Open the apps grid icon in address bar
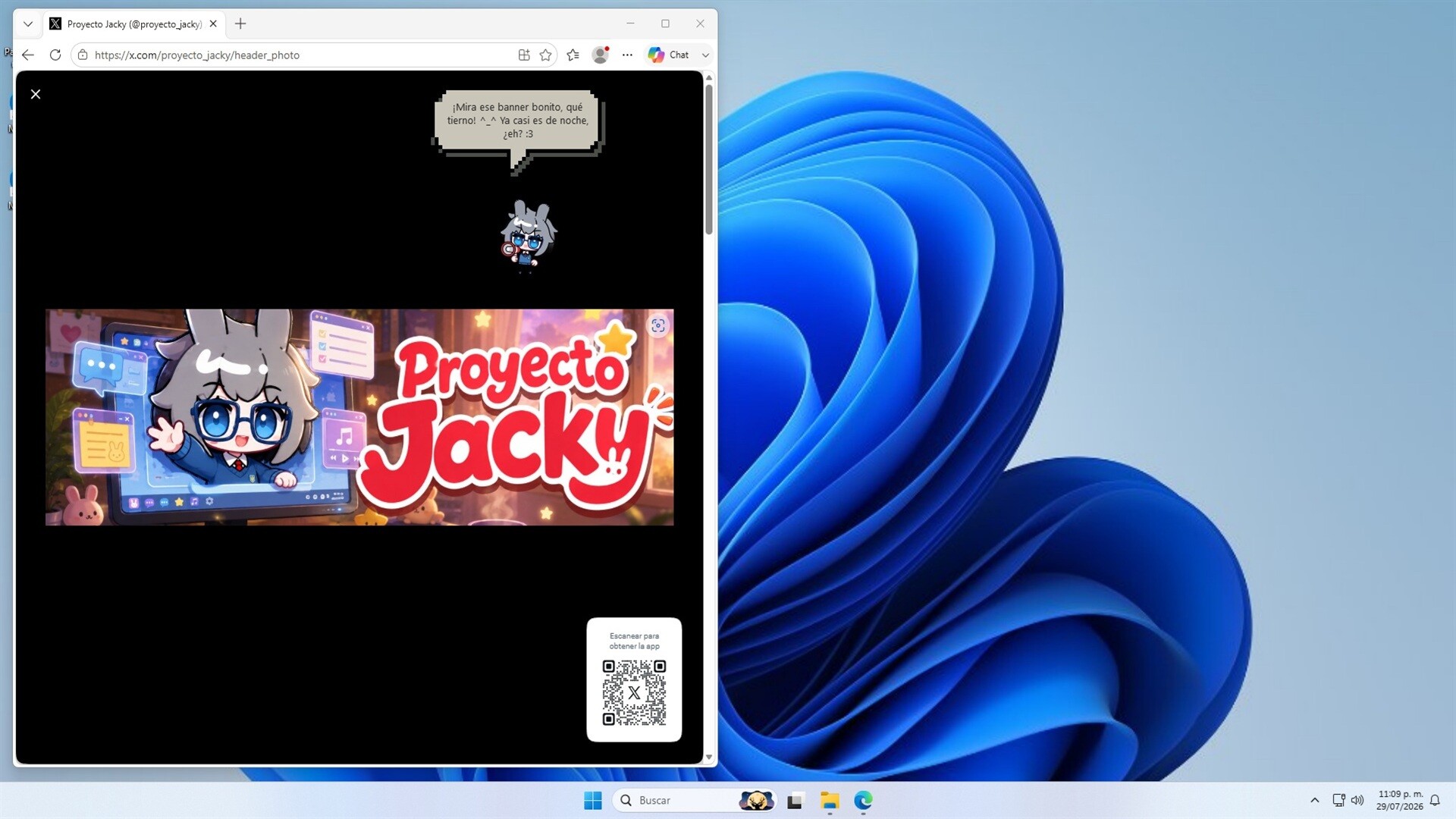The width and height of the screenshot is (1456, 819). click(x=524, y=55)
